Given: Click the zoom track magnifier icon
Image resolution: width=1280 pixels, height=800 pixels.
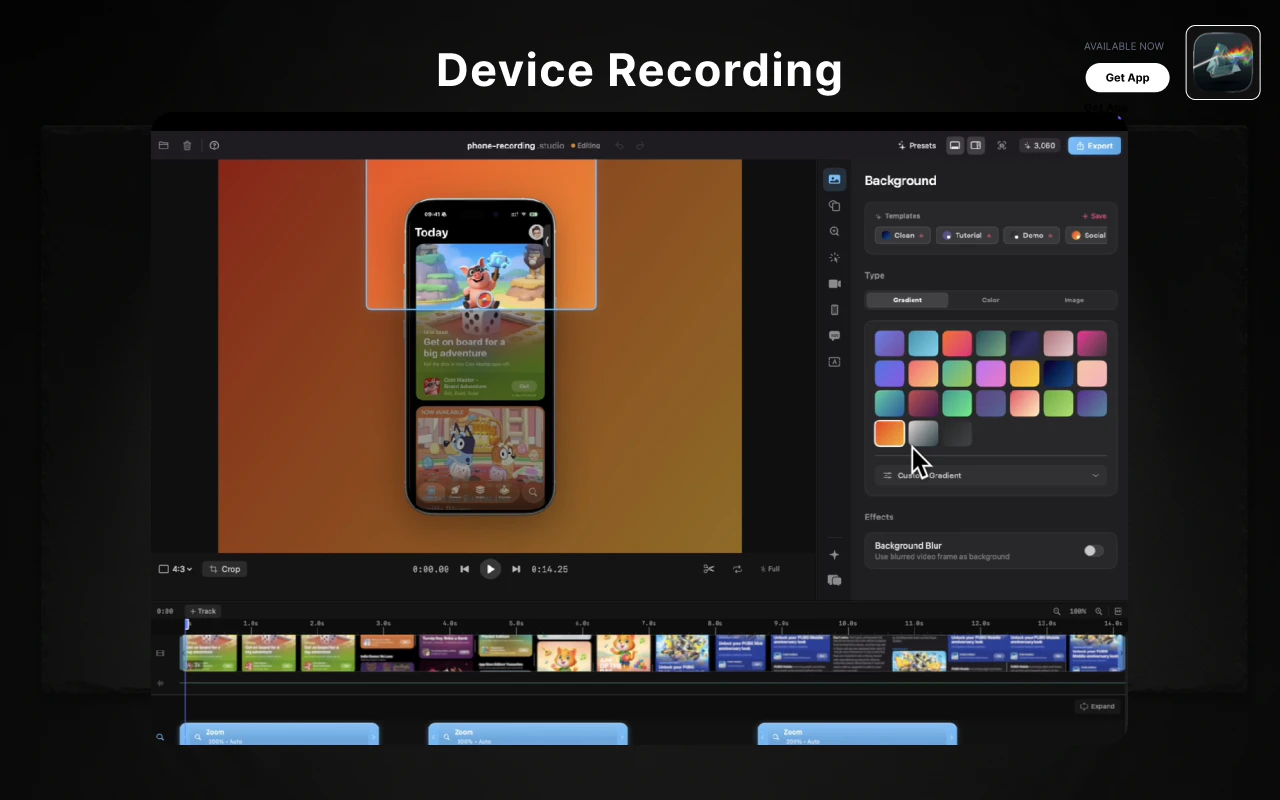Looking at the screenshot, I should tap(160, 737).
